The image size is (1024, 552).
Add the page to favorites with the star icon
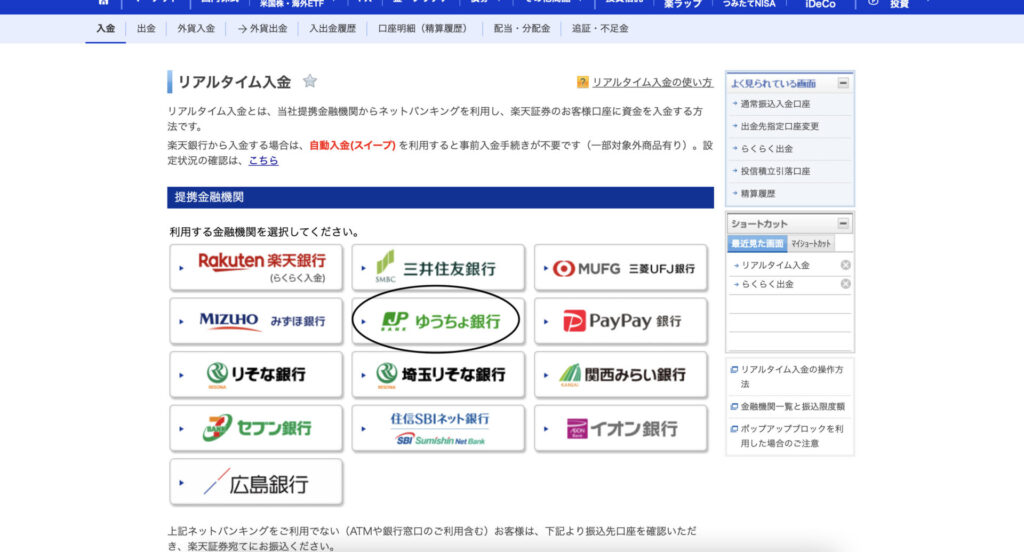coord(310,81)
